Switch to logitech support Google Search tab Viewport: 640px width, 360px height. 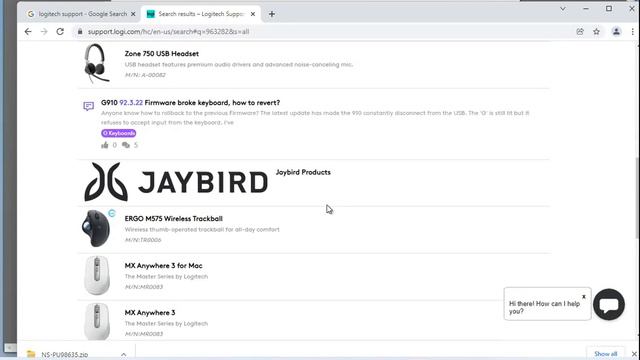82,14
